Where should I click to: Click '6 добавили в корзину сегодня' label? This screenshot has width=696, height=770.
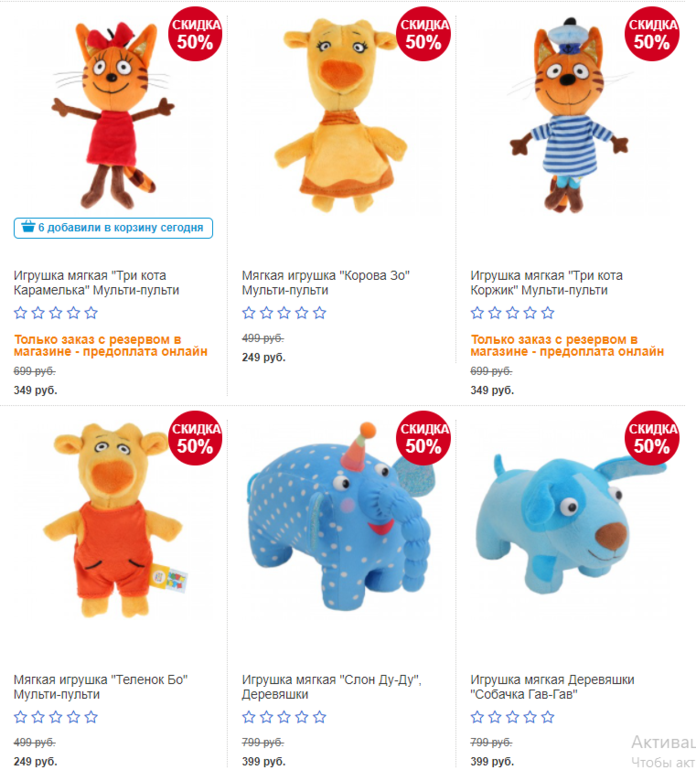pyautogui.click(x=113, y=228)
